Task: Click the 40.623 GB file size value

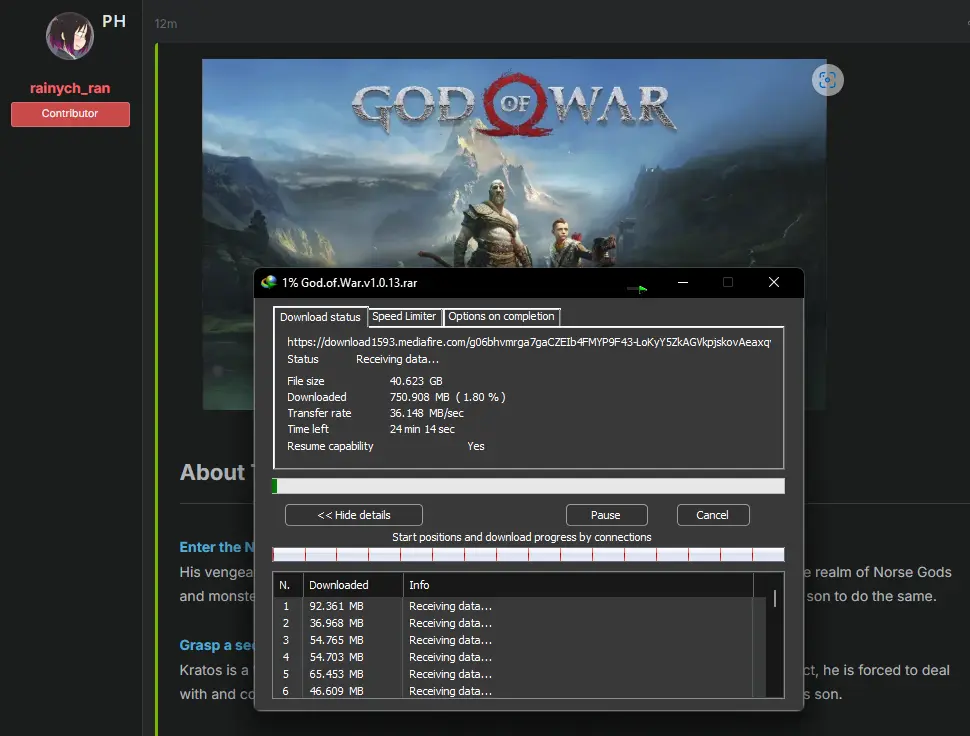Action: point(416,381)
